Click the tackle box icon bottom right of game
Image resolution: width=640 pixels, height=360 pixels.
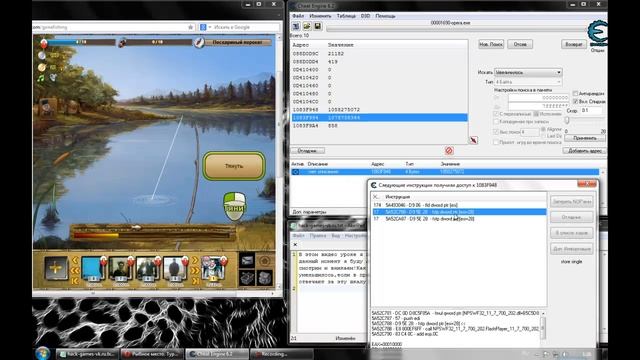[x=264, y=277]
